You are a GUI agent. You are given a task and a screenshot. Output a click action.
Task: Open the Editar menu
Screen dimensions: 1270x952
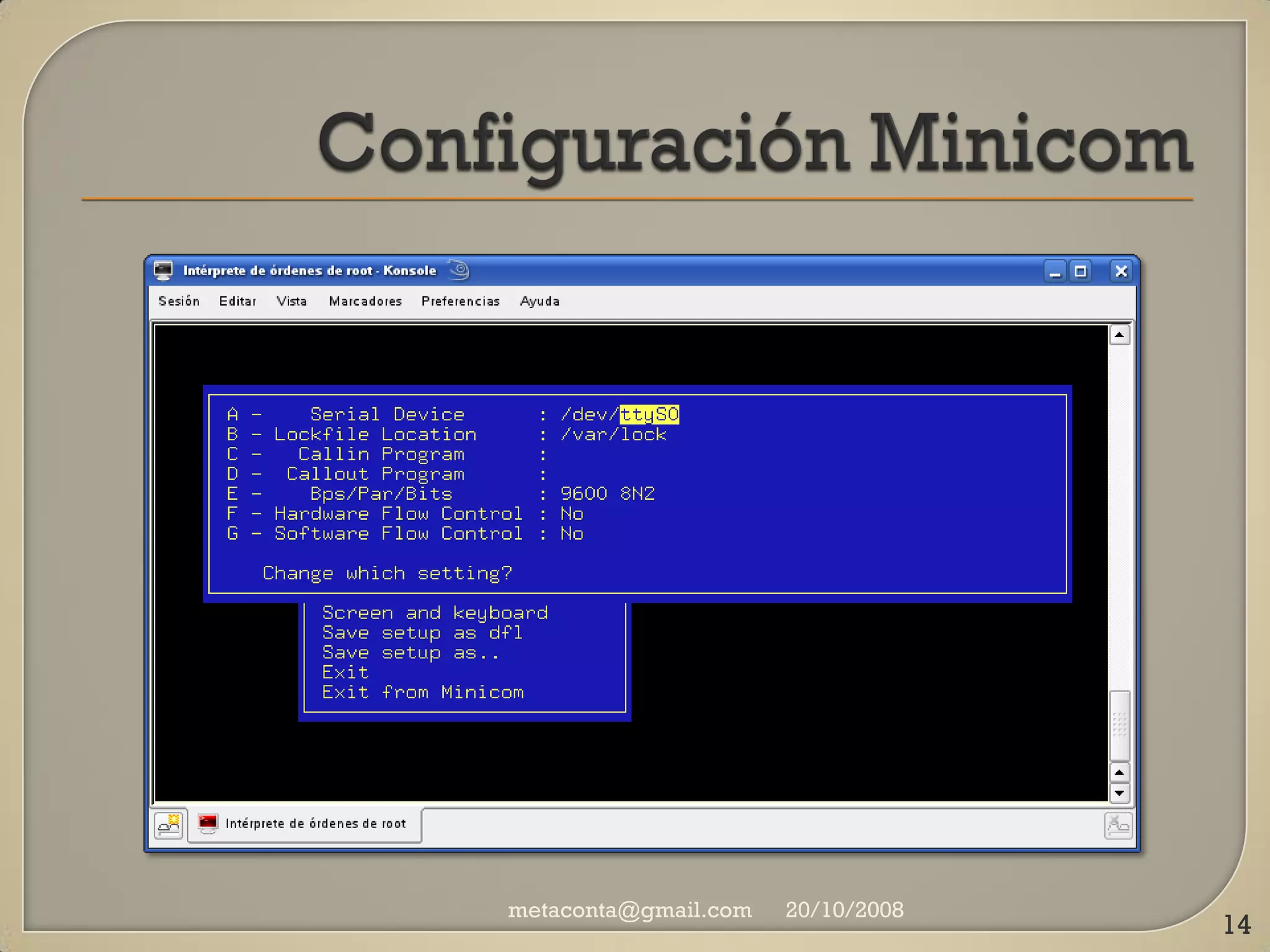tap(238, 301)
